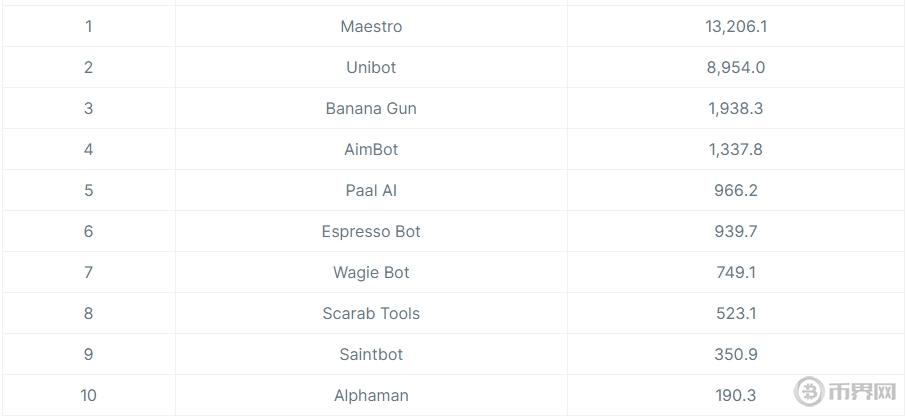Click the Maestro bot name
The height and width of the screenshot is (419, 907).
[x=371, y=27]
